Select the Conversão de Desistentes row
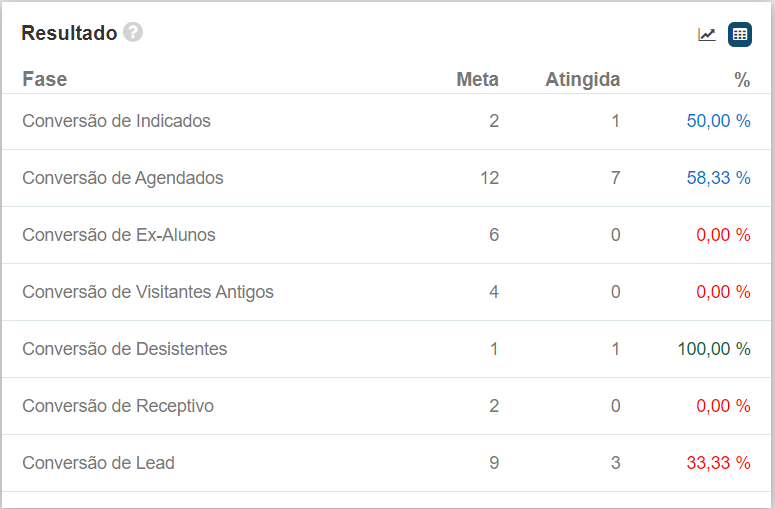775x509 pixels. coord(125,349)
